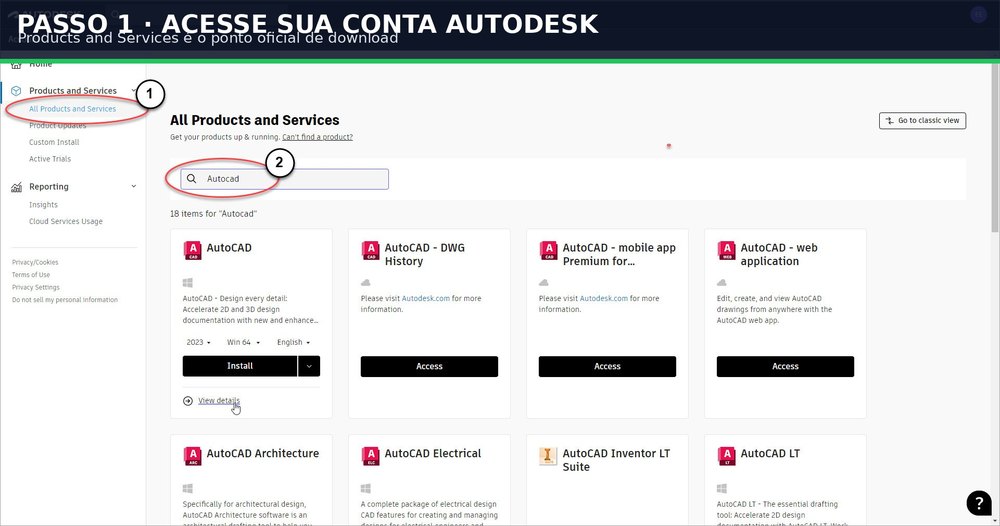The image size is (1000, 526).
Task: Click AutoCAD - DWG History product icon
Action: [370, 251]
